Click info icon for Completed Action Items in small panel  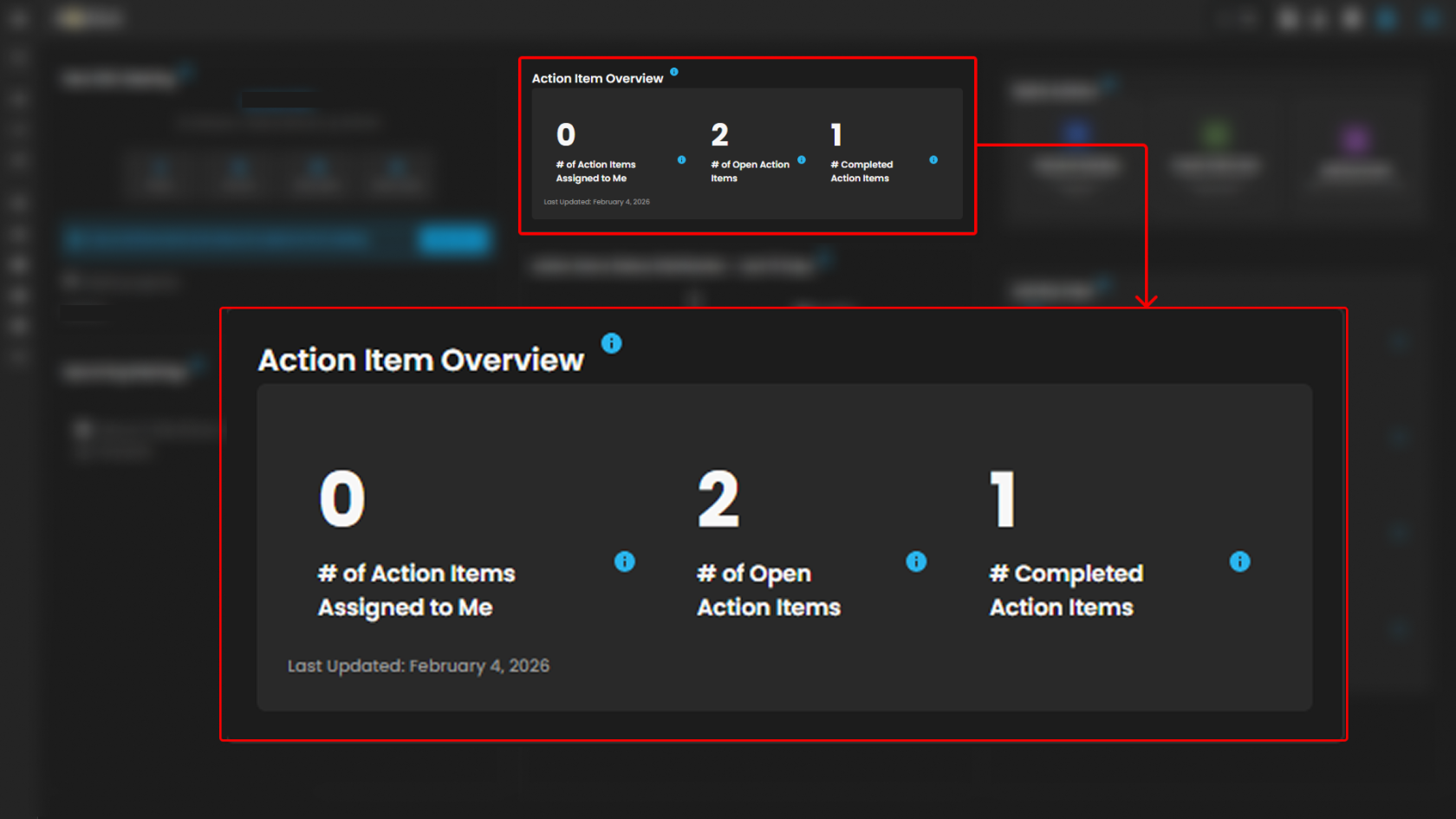pos(933,159)
